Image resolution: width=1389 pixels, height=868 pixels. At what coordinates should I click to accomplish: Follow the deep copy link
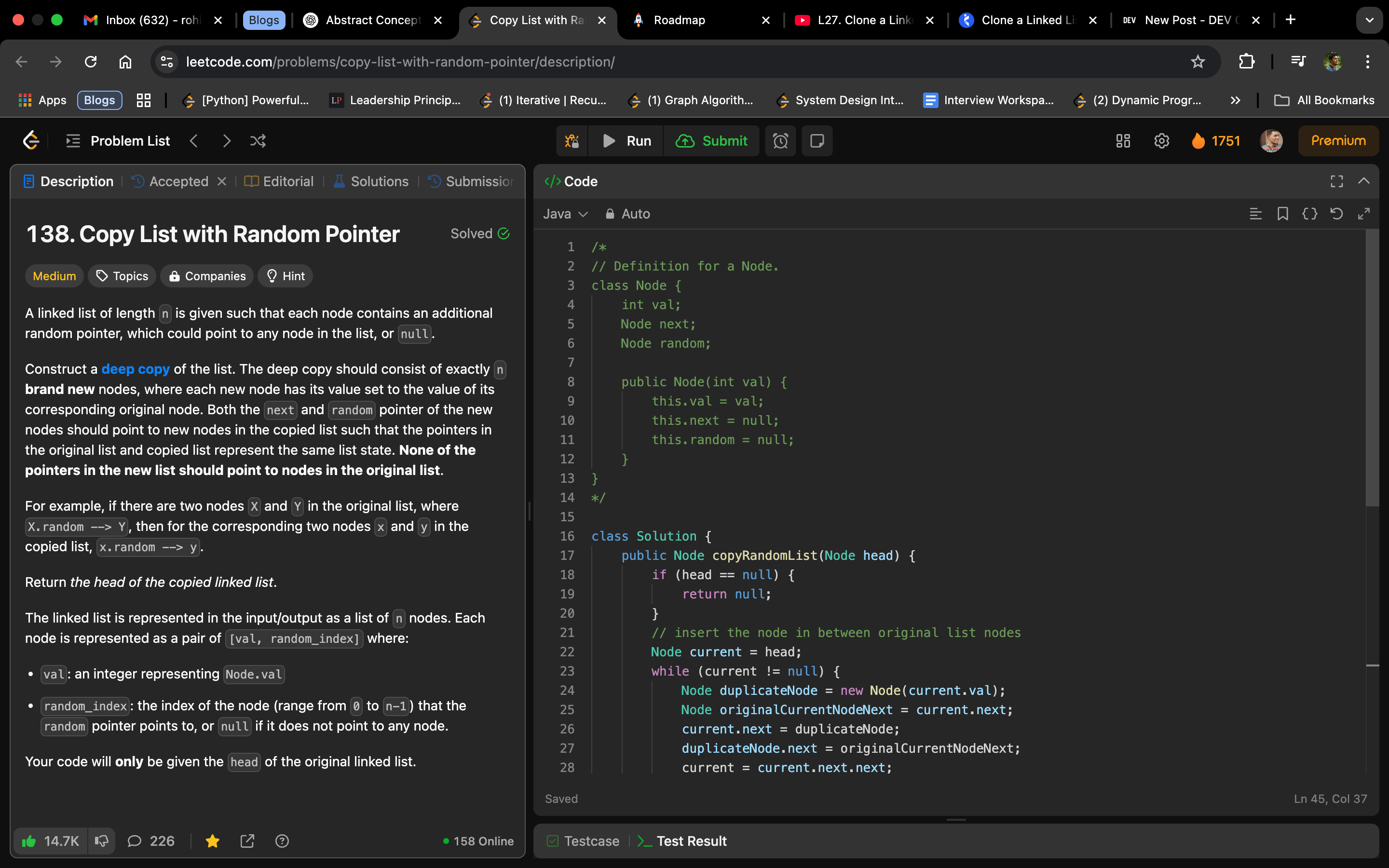tap(136, 369)
